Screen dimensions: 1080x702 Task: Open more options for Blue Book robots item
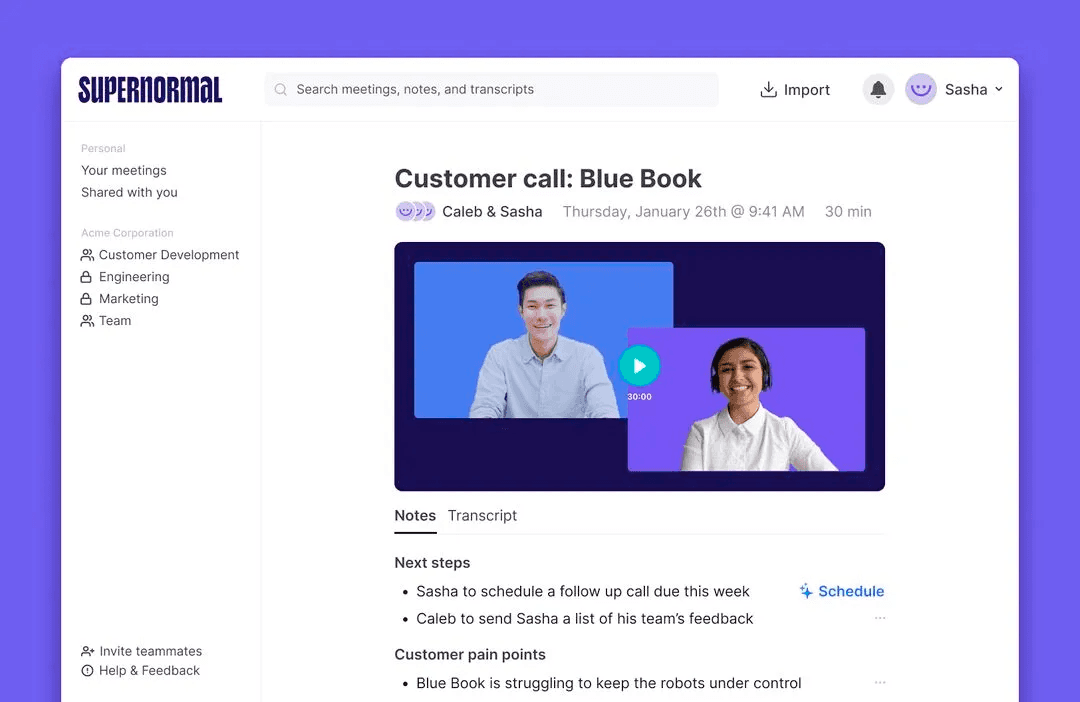pos(880,682)
